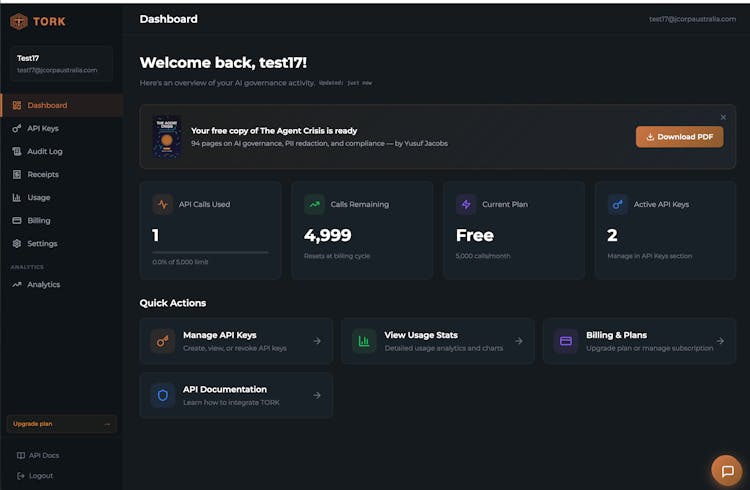Click the Current Plan lightning icon

click(466, 204)
